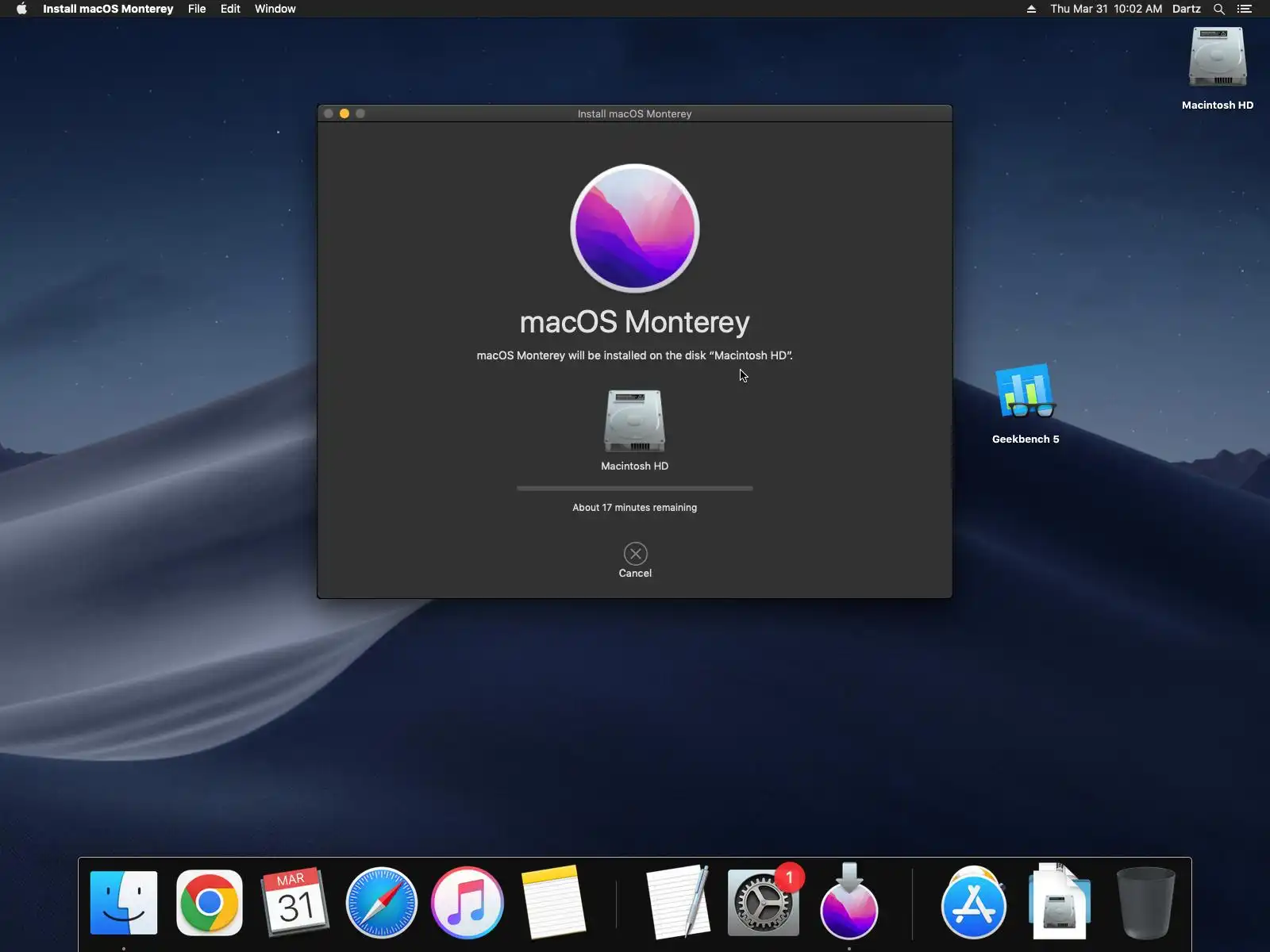The height and width of the screenshot is (952, 1270).
Task: Open the Trash
Action: coord(1145,903)
